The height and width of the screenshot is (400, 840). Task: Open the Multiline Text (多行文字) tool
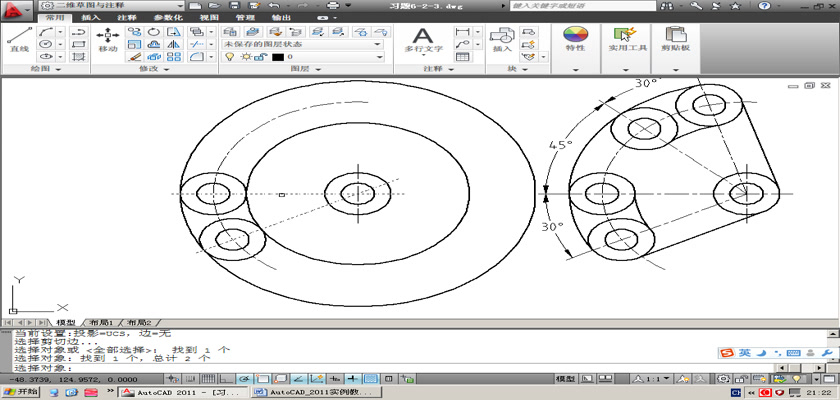(423, 38)
